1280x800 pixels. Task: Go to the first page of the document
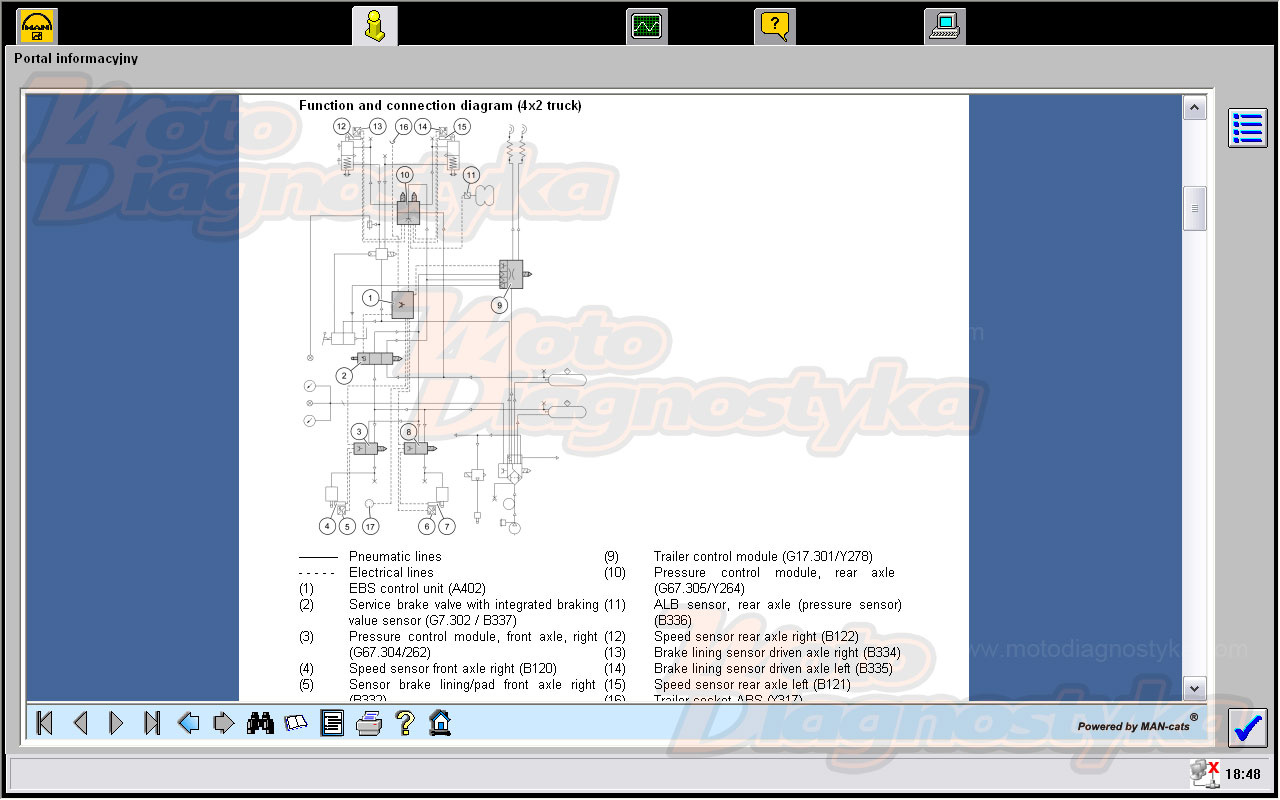(44, 722)
